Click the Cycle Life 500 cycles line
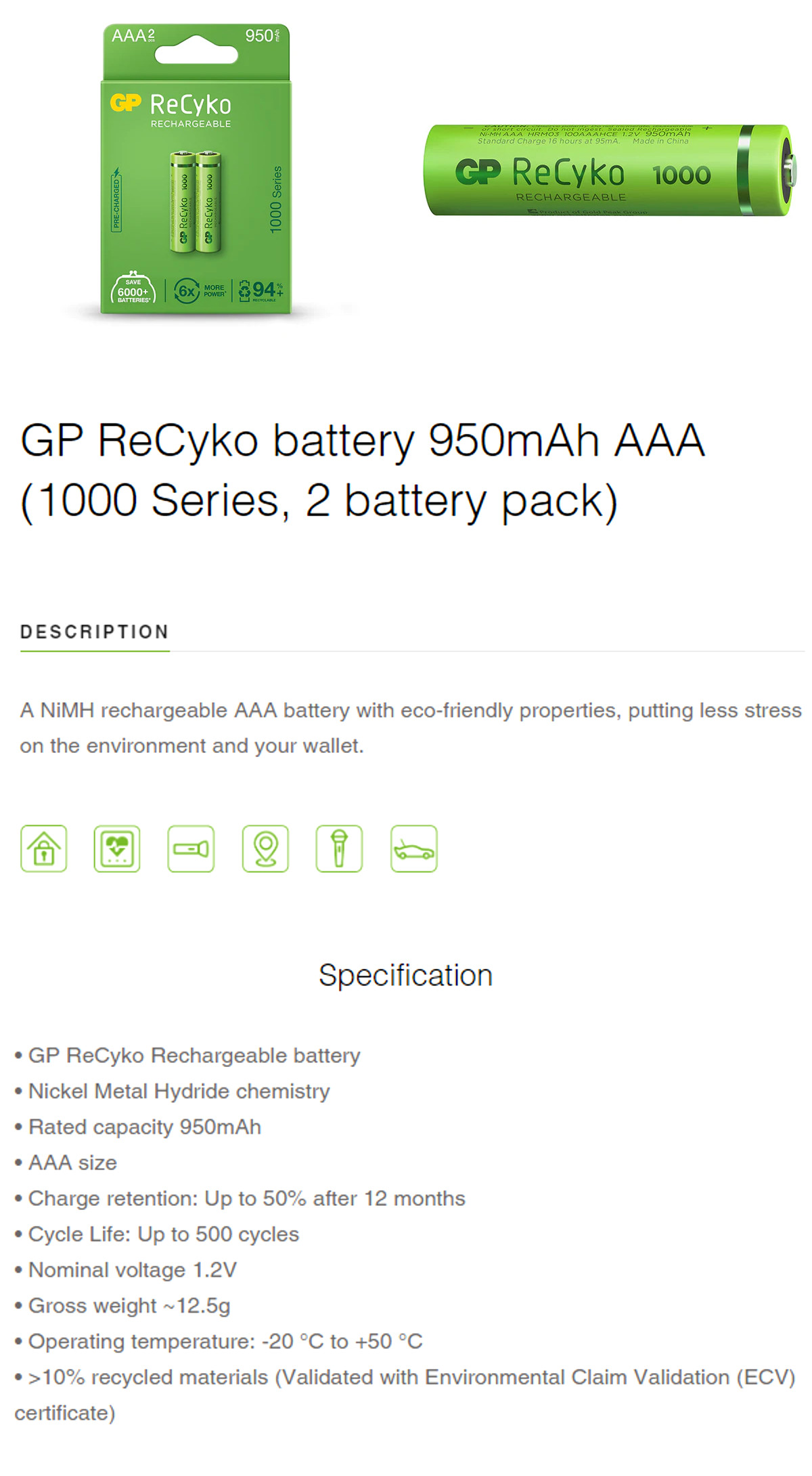Screen dimensions: 812x1476 tap(163, 1234)
